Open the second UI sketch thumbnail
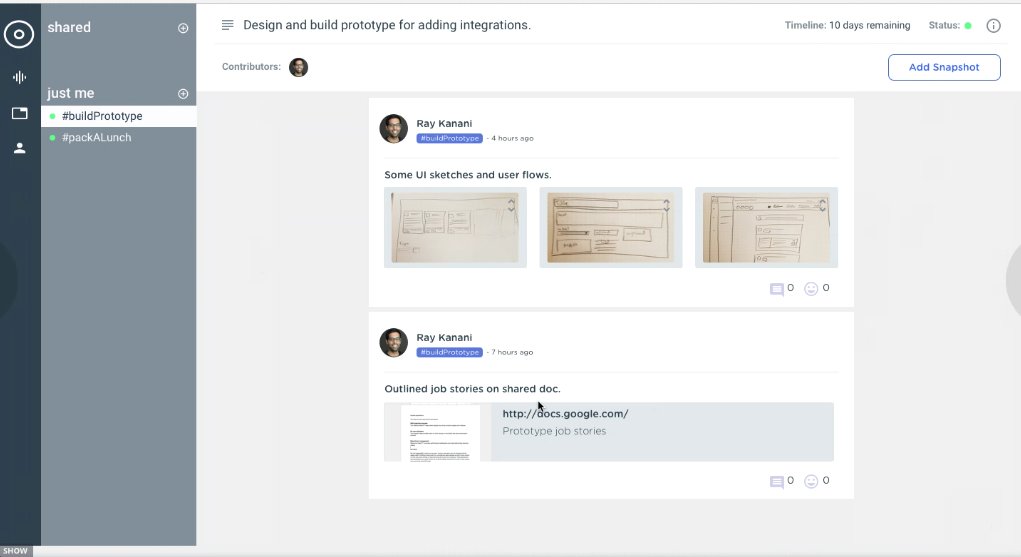This screenshot has width=1021, height=557. pos(611,227)
